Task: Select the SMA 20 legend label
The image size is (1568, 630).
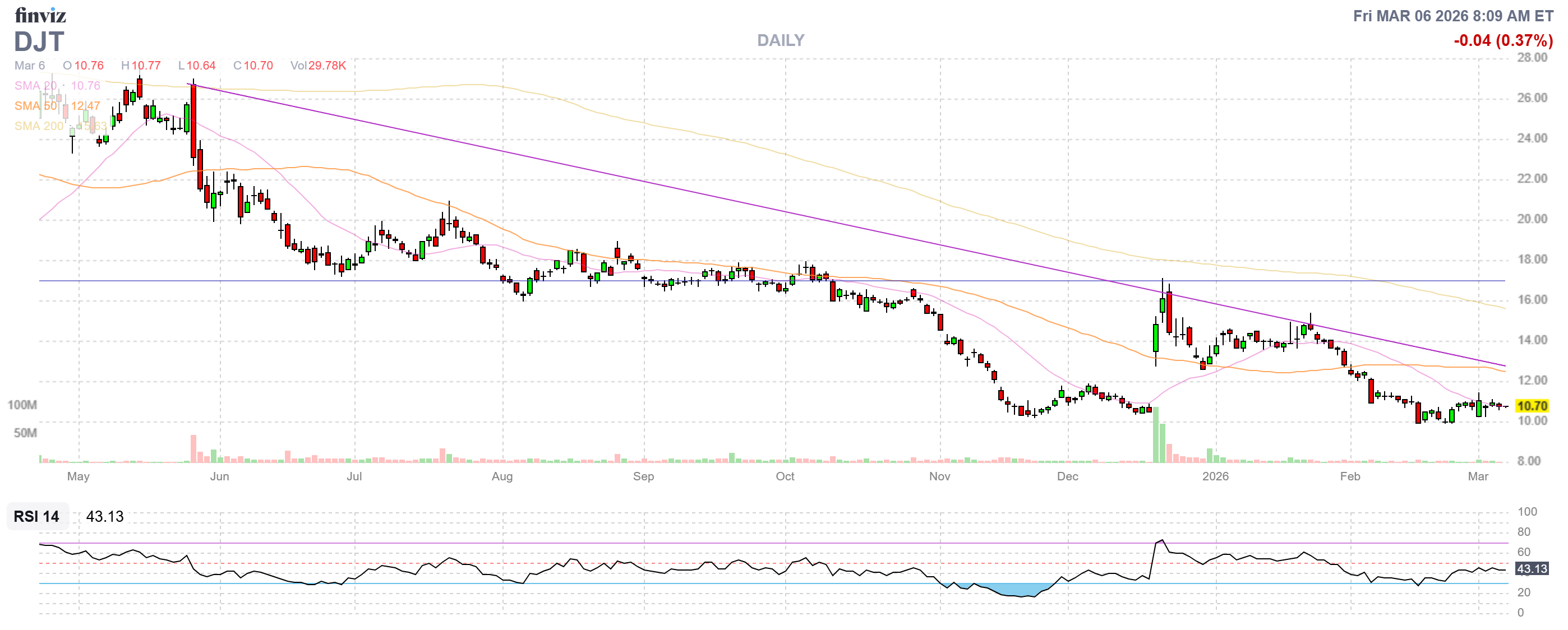Action: pyautogui.click(x=35, y=86)
